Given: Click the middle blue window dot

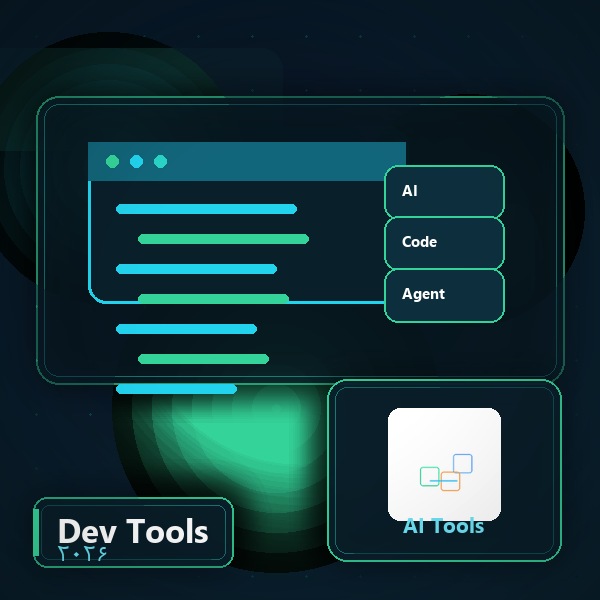Looking at the screenshot, I should (x=137, y=161).
